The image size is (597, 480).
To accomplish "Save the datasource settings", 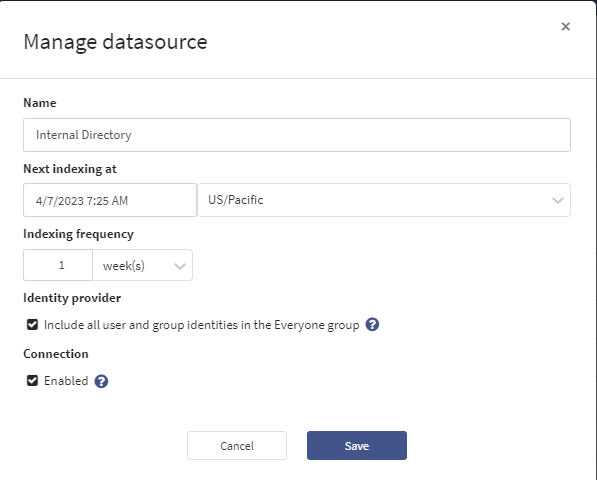I will 357,445.
